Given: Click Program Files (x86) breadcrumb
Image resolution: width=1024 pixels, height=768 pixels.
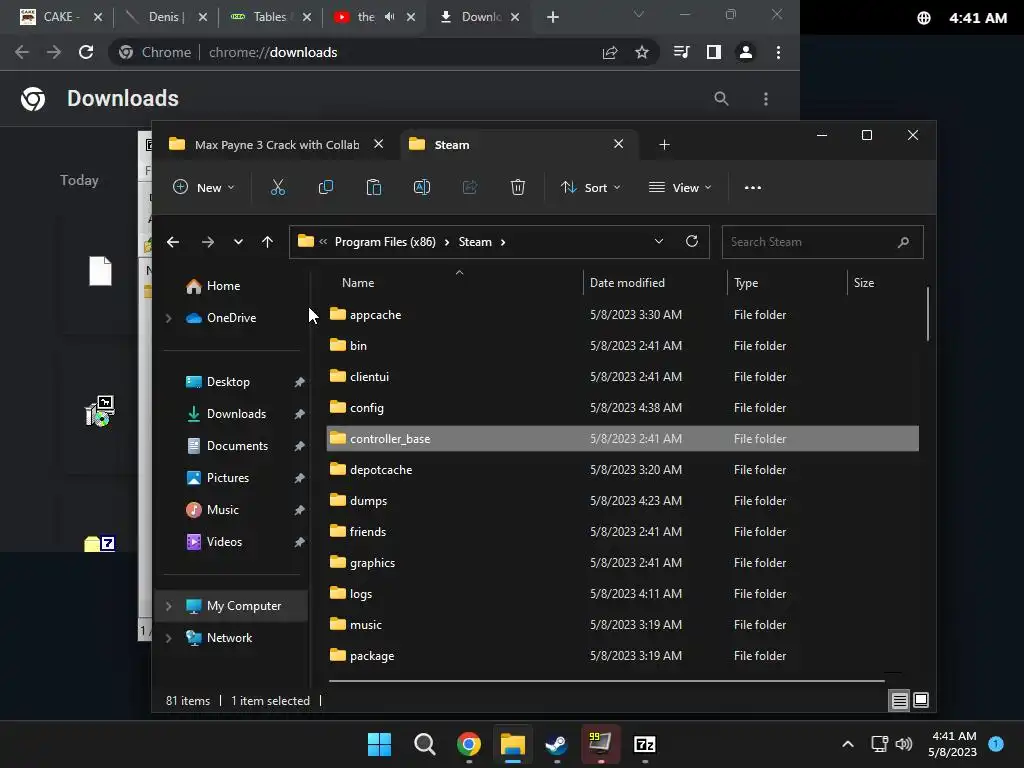Looking at the screenshot, I should (x=385, y=242).
